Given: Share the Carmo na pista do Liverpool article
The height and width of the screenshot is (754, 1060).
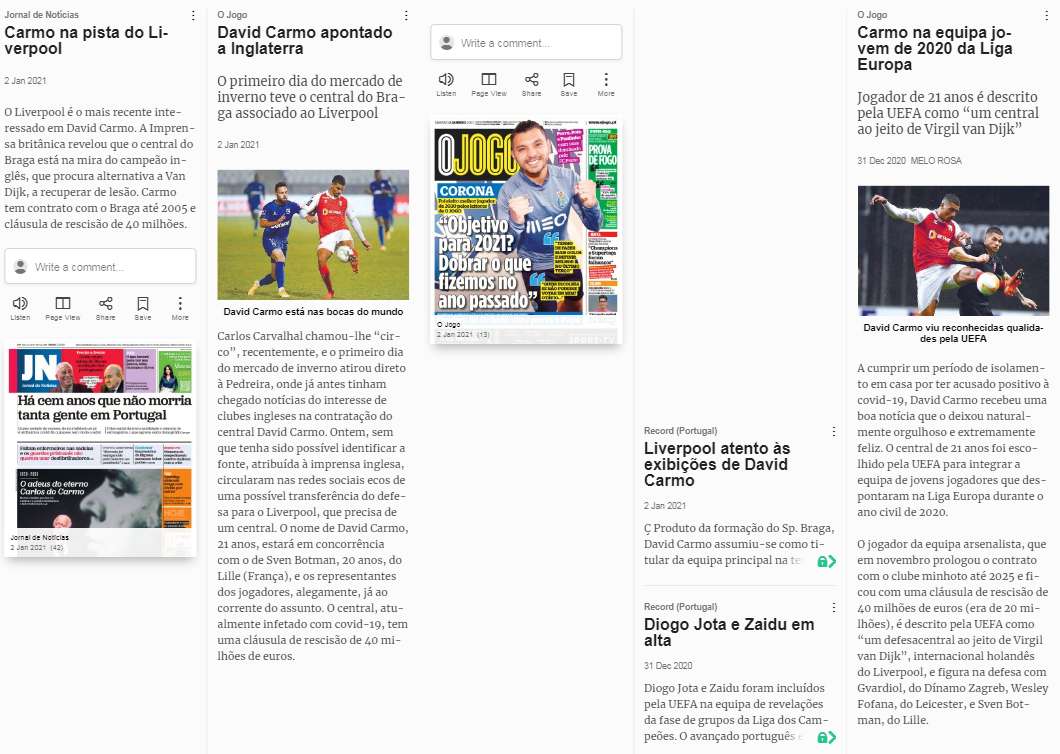Looking at the screenshot, I should (105, 304).
